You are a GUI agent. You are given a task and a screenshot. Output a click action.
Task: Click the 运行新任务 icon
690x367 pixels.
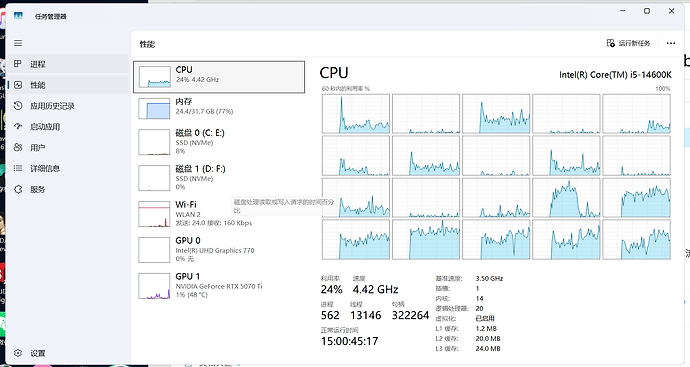pos(610,43)
